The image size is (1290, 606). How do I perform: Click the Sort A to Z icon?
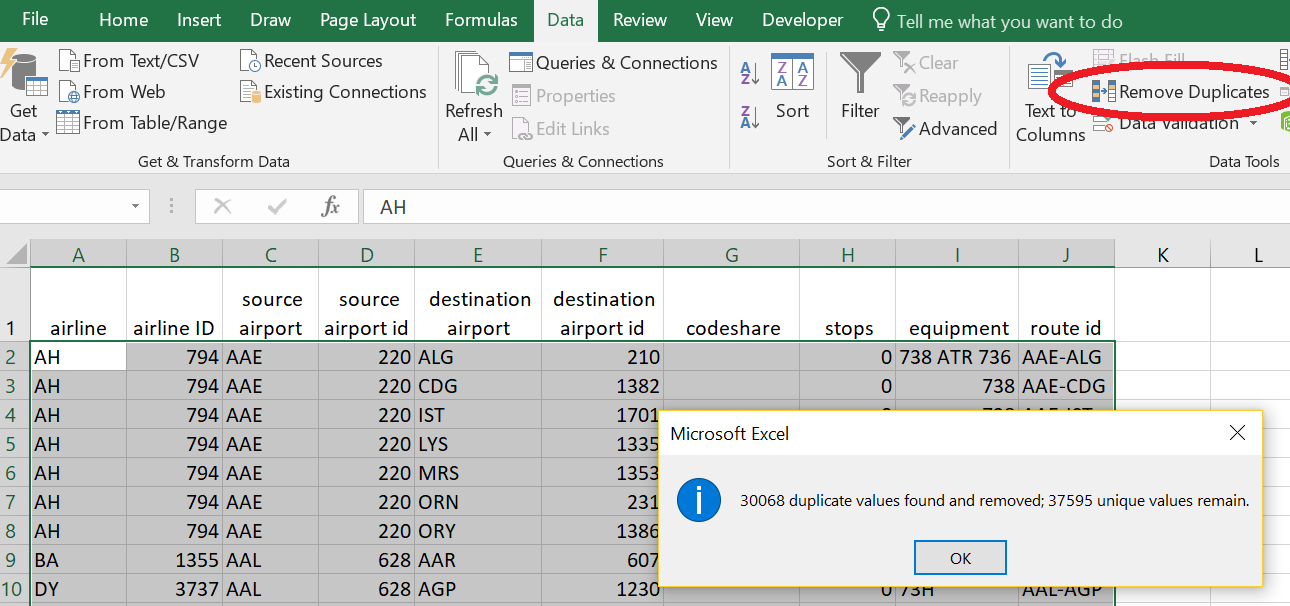750,73
